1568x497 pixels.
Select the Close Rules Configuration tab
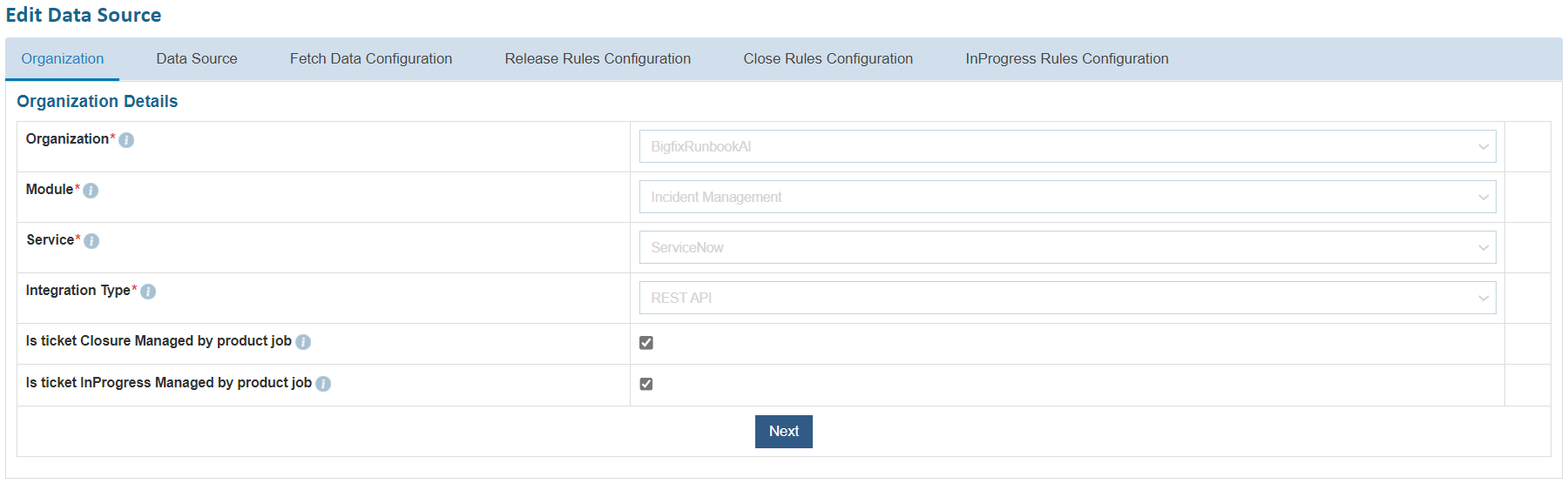pos(828,59)
